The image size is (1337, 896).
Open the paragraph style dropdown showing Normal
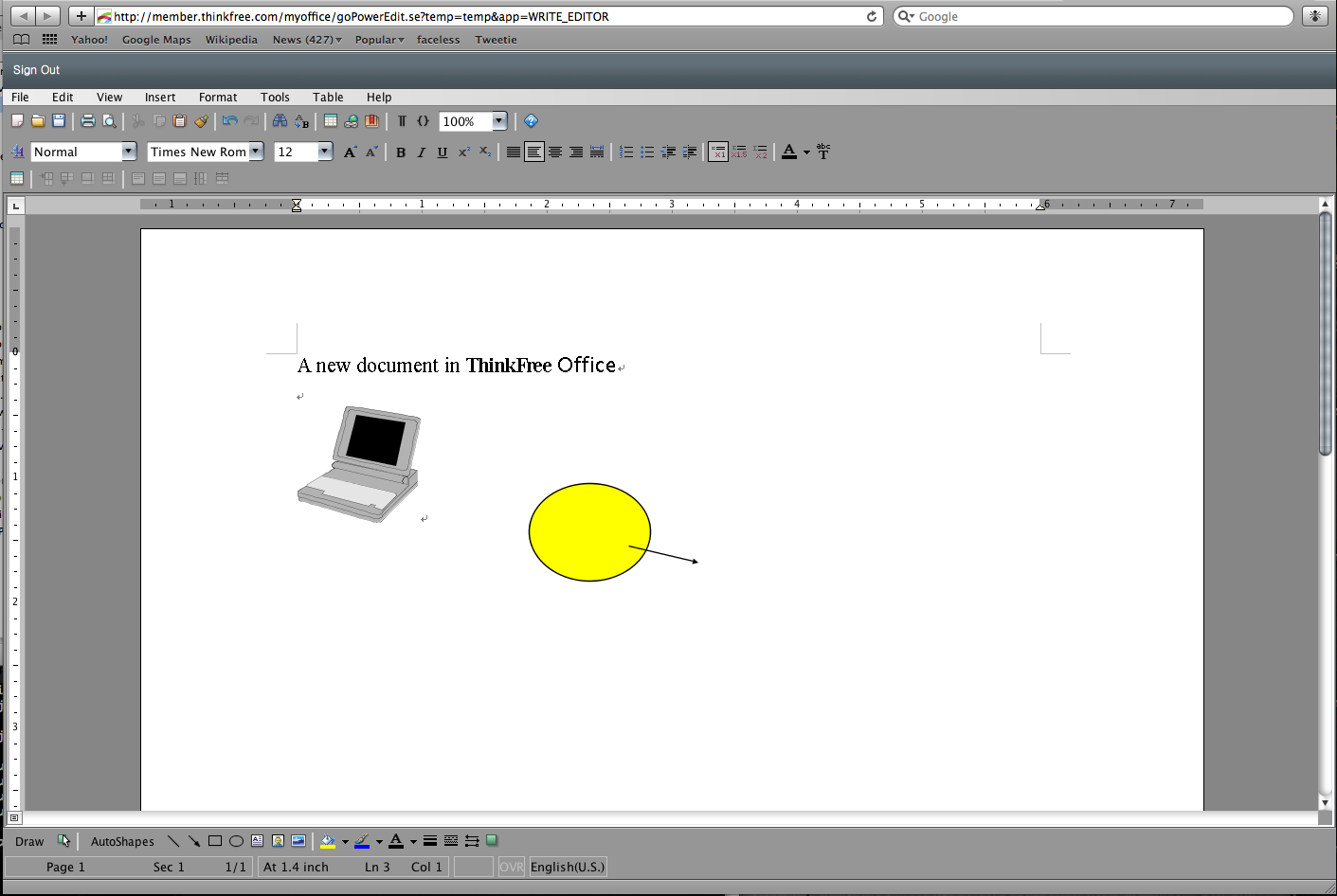pos(129,152)
